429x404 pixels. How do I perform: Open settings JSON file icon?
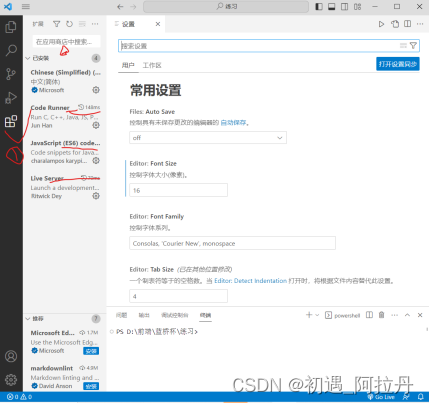[x=395, y=24]
